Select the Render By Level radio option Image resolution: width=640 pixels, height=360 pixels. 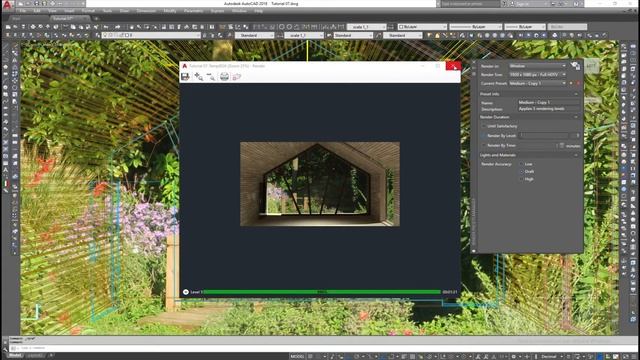pyautogui.click(x=484, y=136)
